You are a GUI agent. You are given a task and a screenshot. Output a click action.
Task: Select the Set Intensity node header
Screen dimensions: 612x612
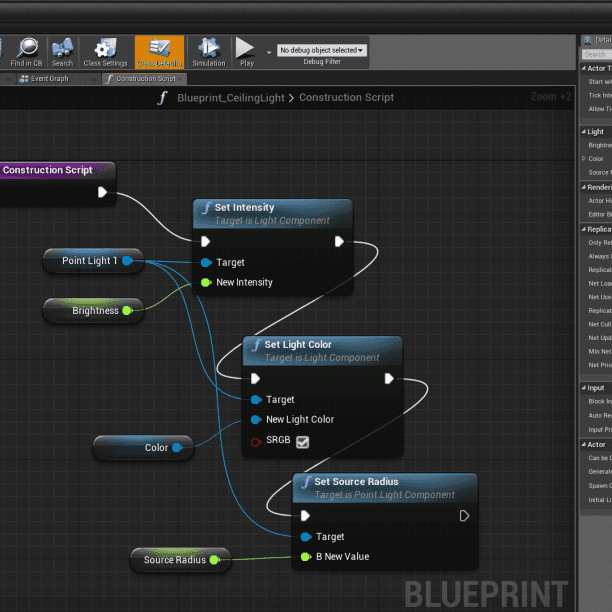pos(272,213)
